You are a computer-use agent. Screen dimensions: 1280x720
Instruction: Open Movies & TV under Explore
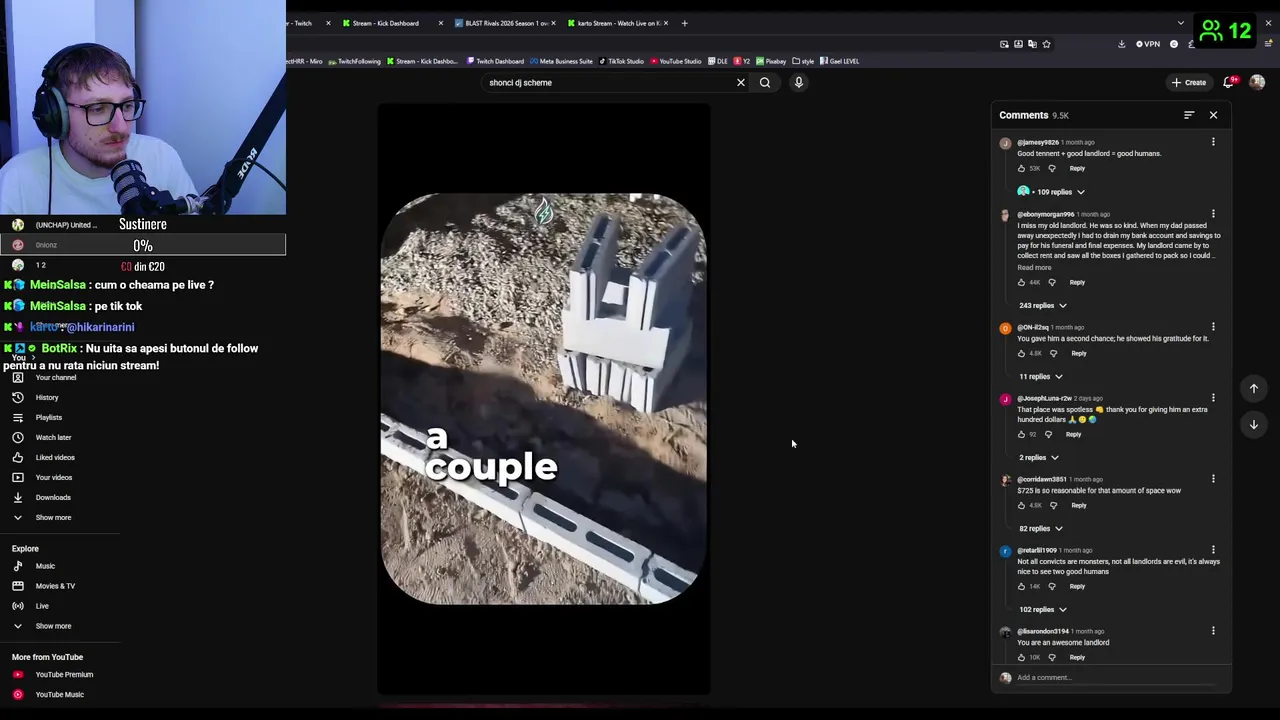(x=55, y=586)
